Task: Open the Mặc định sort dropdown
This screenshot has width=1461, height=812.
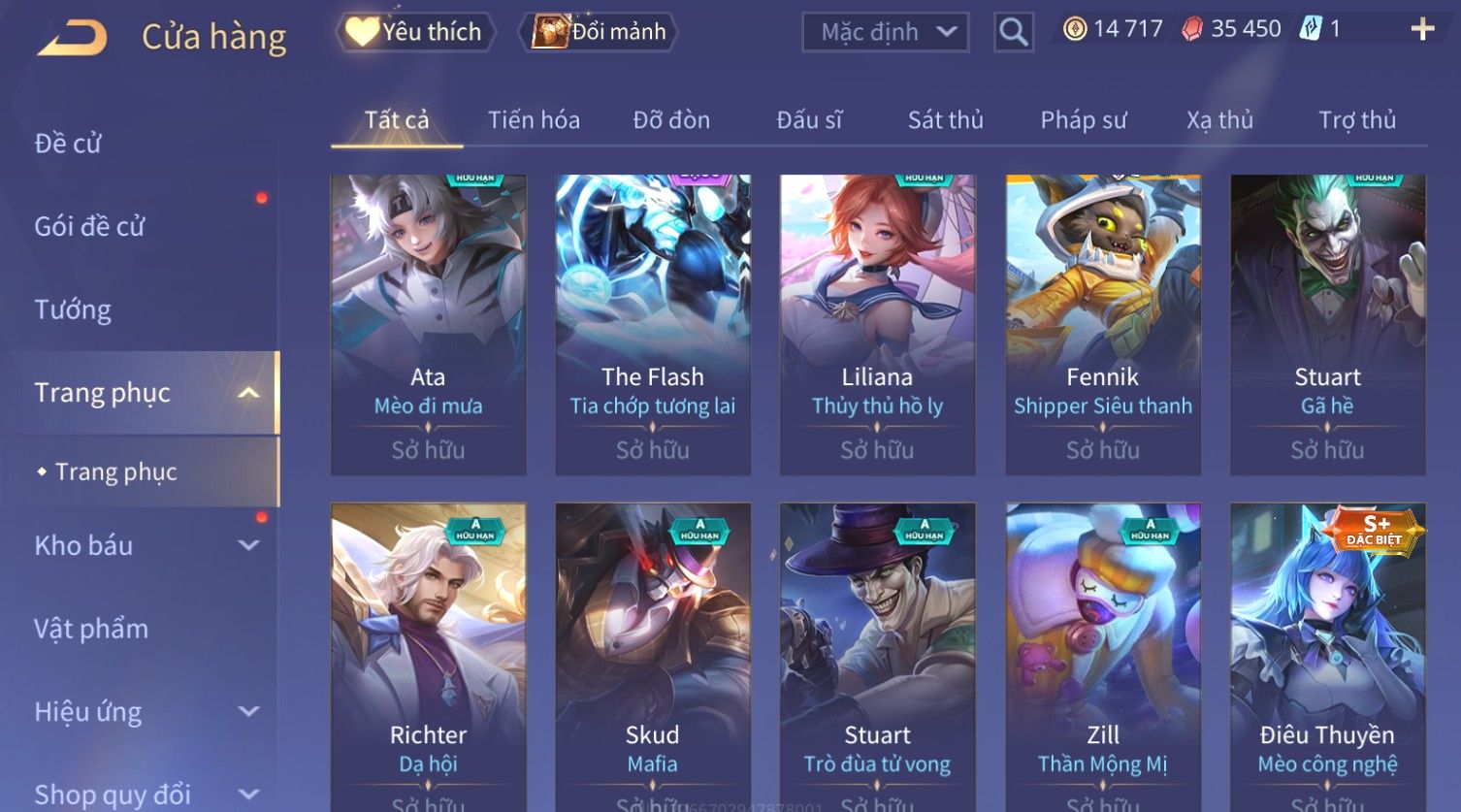Action: 886,32
